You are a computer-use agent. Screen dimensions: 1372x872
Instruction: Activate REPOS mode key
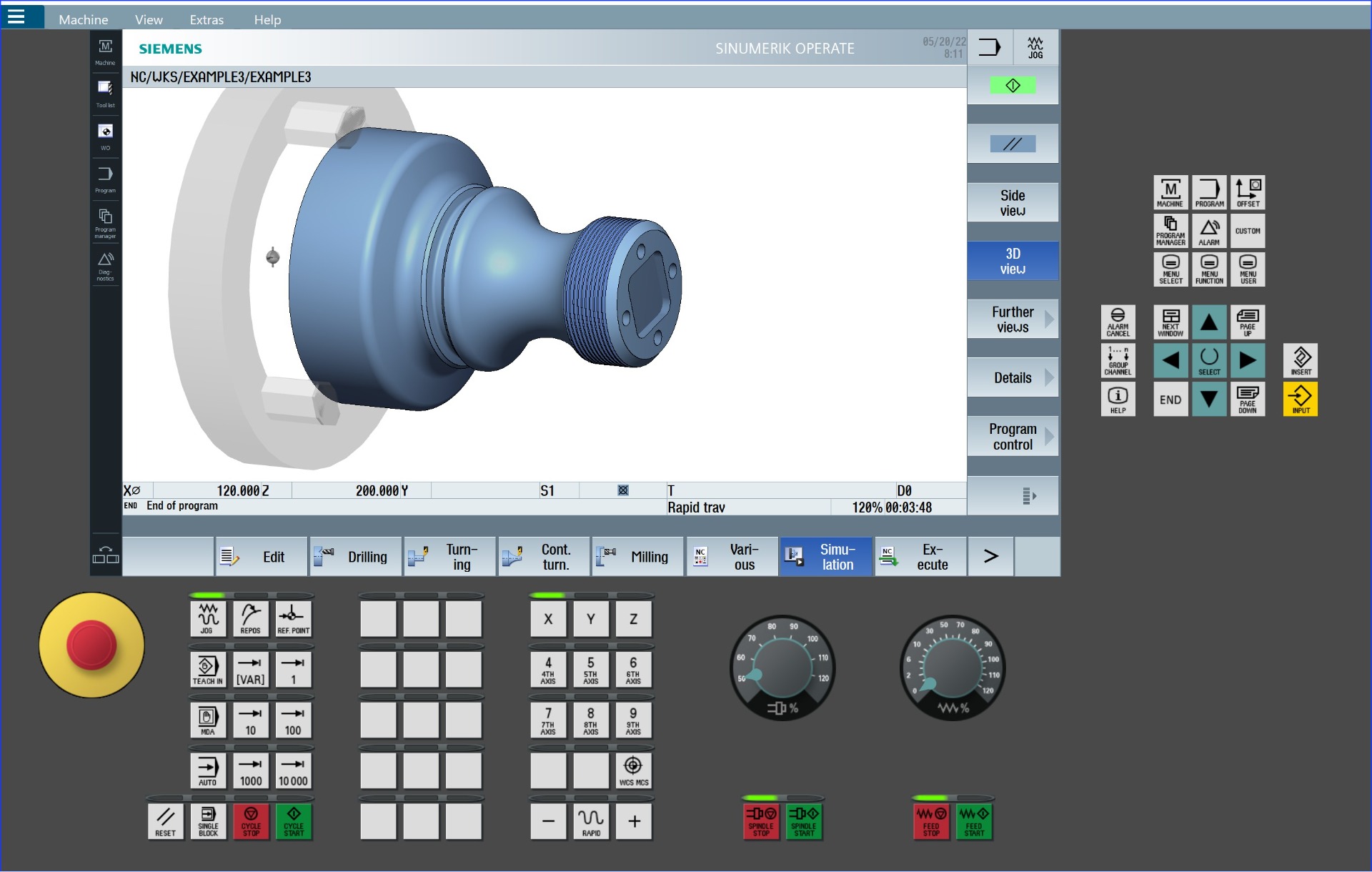(251, 619)
